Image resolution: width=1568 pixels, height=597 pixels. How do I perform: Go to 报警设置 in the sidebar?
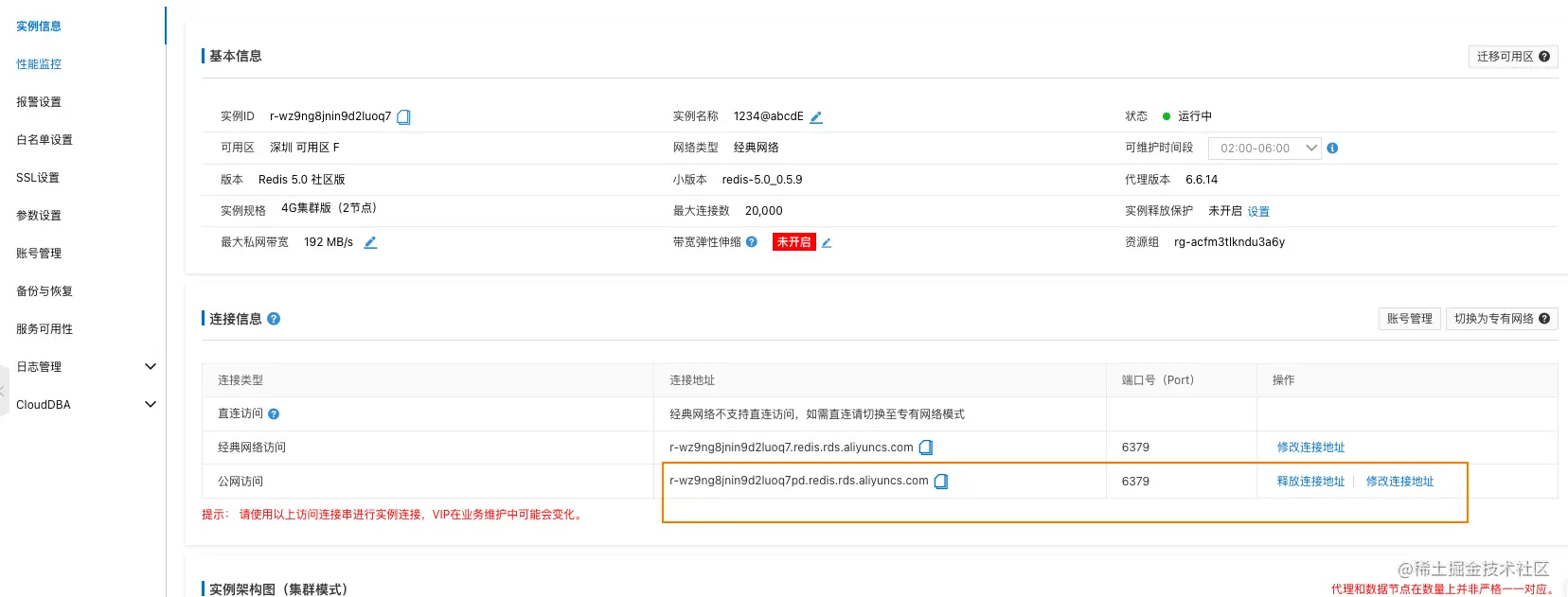[x=39, y=102]
